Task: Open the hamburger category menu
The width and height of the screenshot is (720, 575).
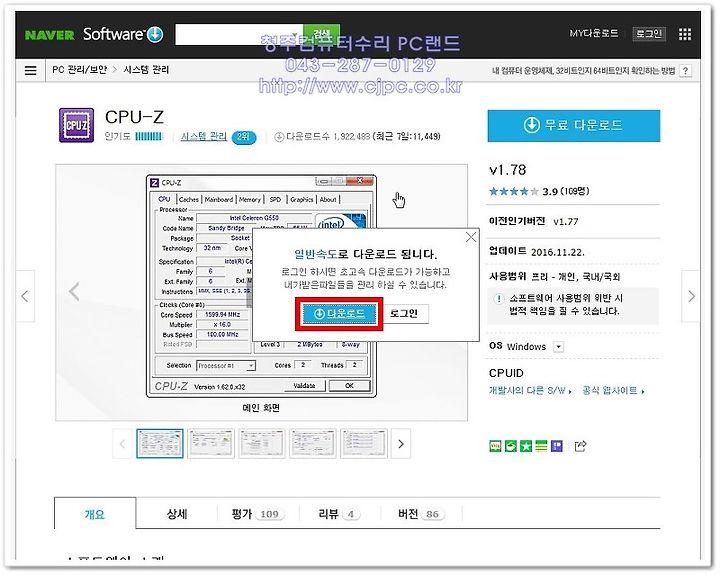Action: tap(30, 71)
